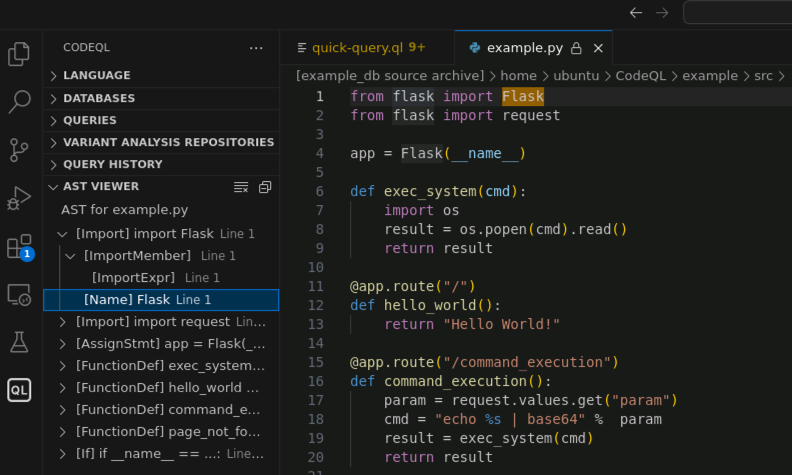Image resolution: width=792 pixels, height=475 pixels.
Task: Open the Run and Debug view
Action: click(19, 198)
